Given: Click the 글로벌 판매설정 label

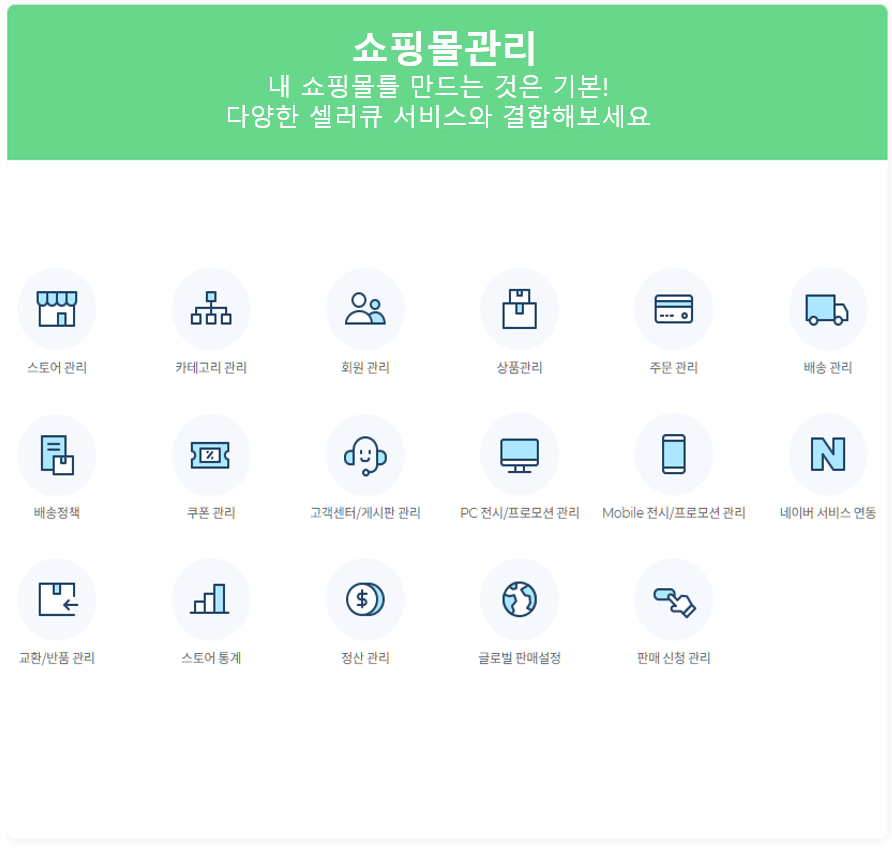Looking at the screenshot, I should point(519,657).
